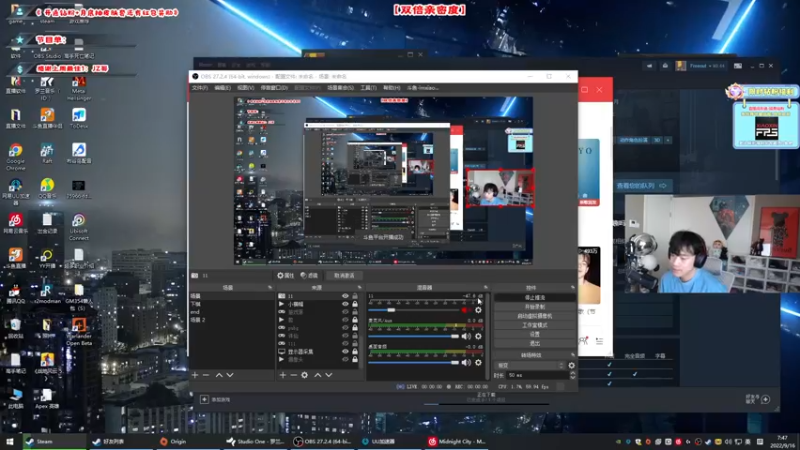Unmute mixer track 11 red speaker
This screenshot has width=800, height=450.
click(x=465, y=310)
